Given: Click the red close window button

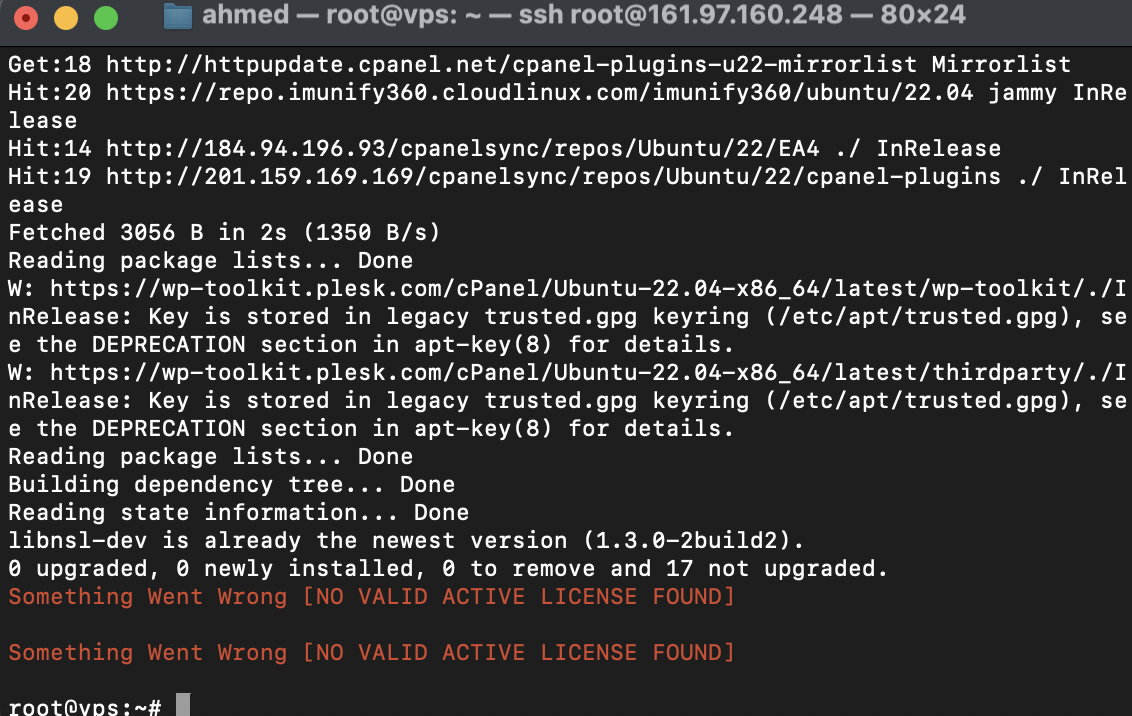Looking at the screenshot, I should (26, 17).
